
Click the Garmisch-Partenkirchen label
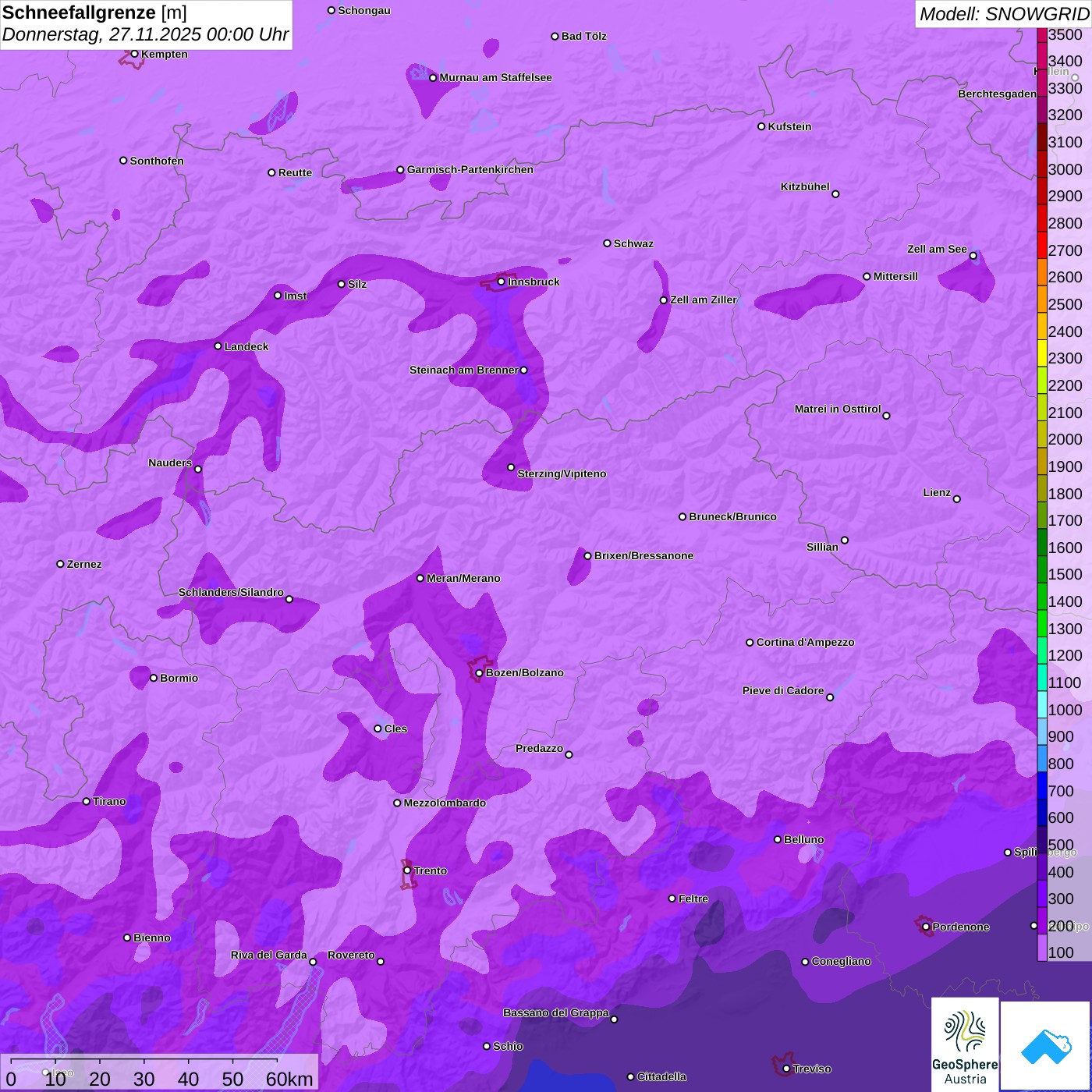pyautogui.click(x=470, y=169)
